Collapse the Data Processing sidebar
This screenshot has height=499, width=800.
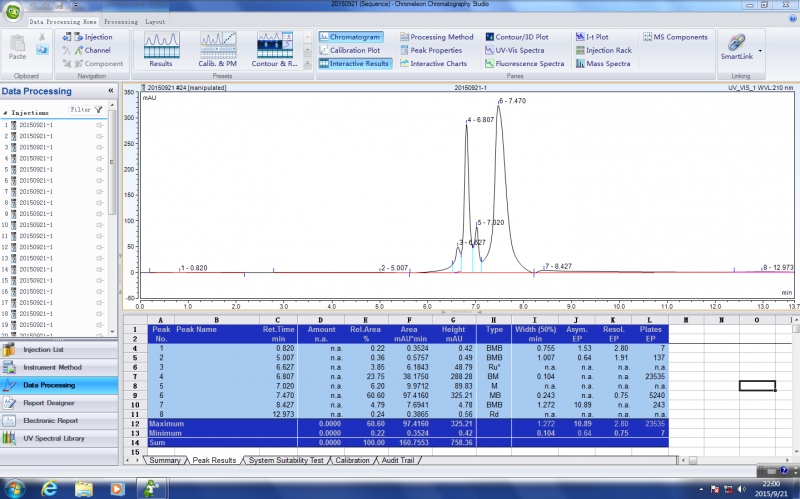[x=110, y=91]
